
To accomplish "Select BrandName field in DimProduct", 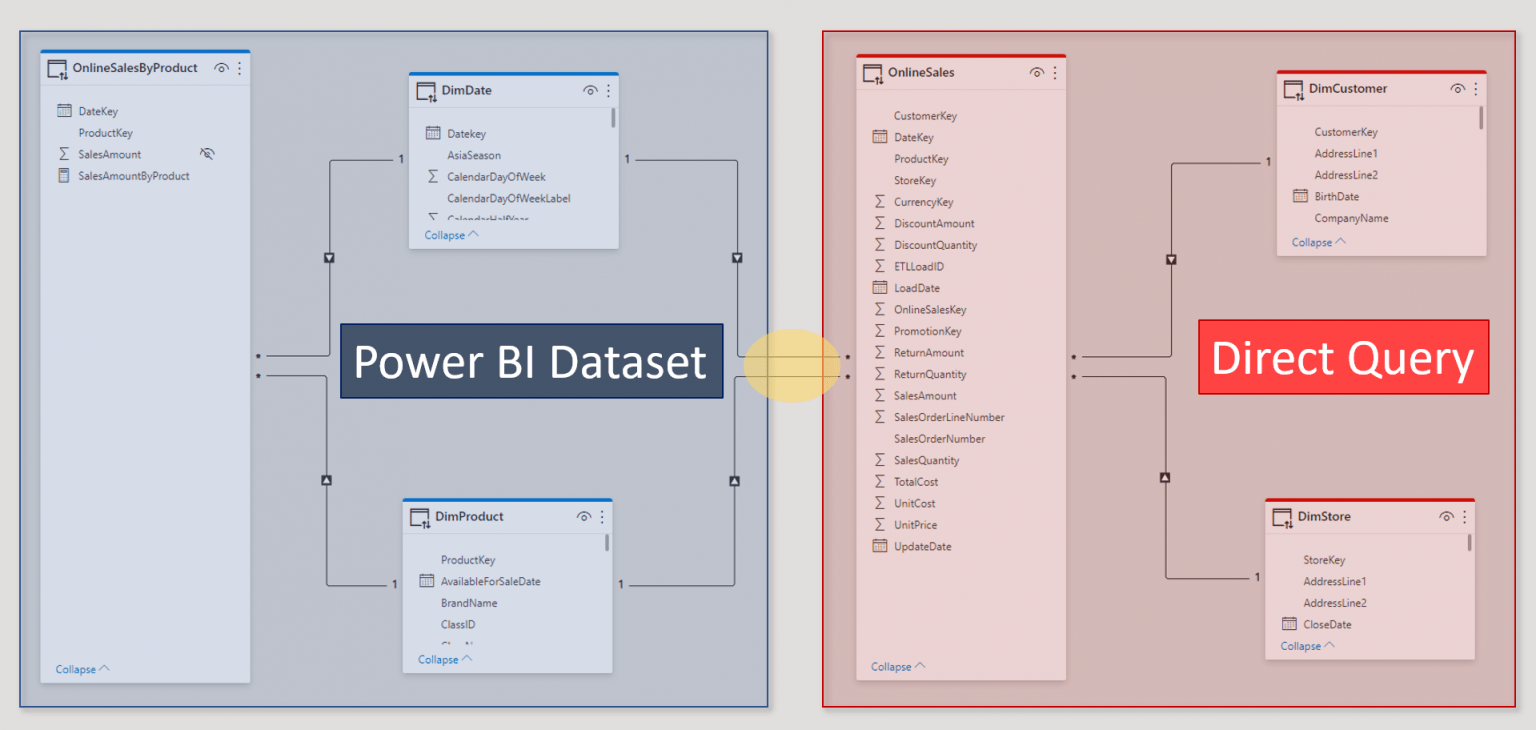I will click(x=469, y=603).
